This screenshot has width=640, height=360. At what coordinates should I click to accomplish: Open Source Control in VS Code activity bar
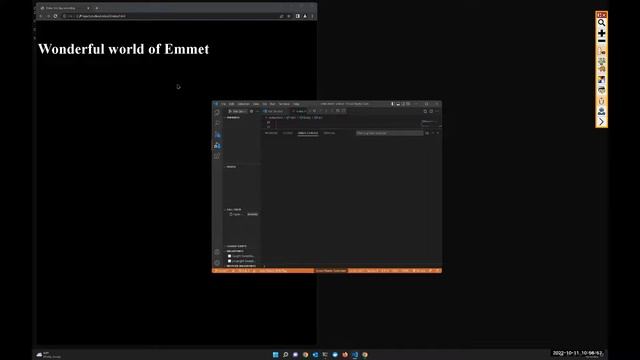coord(217,134)
